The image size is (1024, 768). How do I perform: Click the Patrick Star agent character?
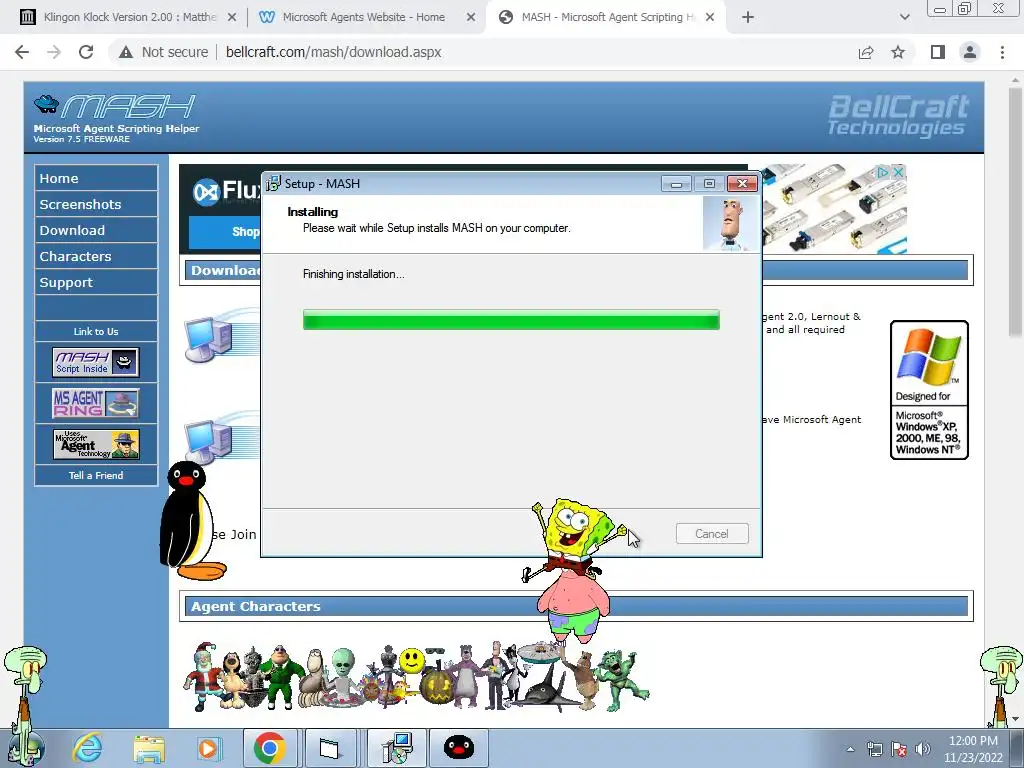(x=575, y=604)
